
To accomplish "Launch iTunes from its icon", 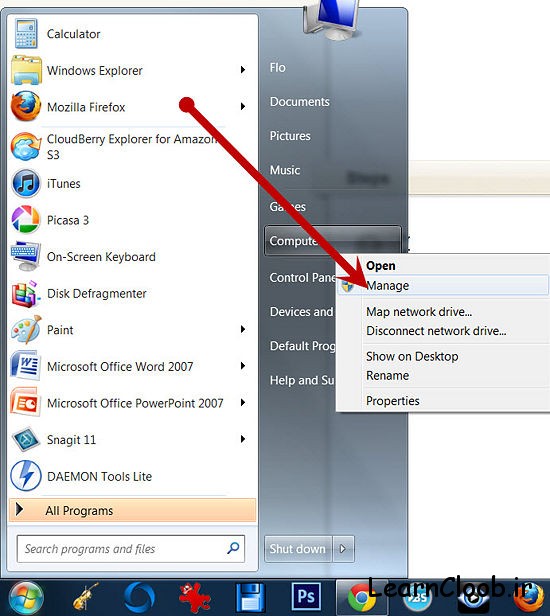I will (26, 183).
